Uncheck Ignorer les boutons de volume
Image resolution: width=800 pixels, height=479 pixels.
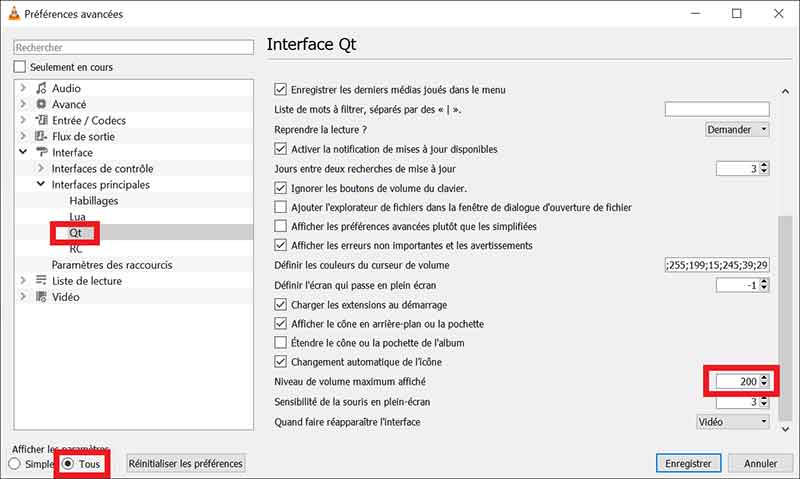click(280, 188)
